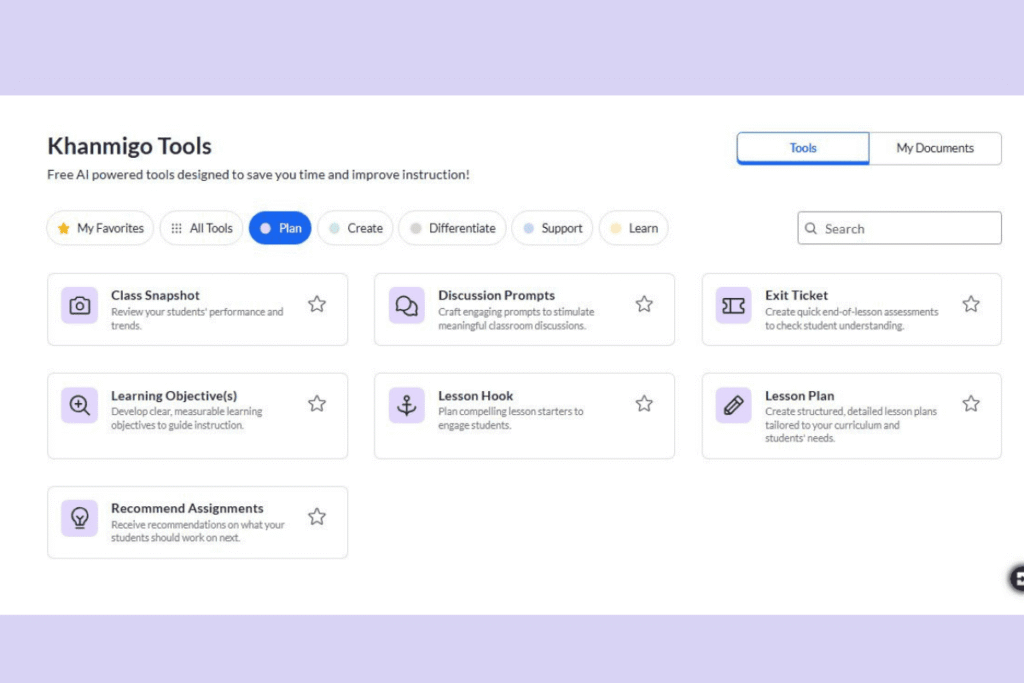Click the gray dot on Differentiate chip

coord(415,228)
